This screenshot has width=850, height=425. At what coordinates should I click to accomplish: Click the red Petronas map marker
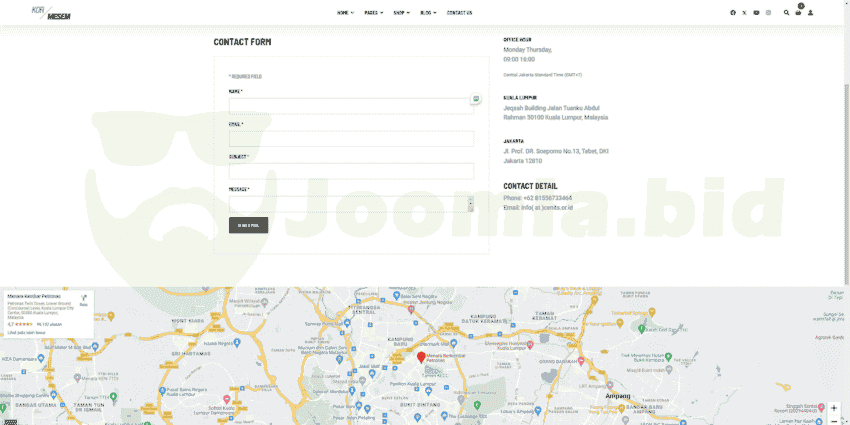coord(421,357)
